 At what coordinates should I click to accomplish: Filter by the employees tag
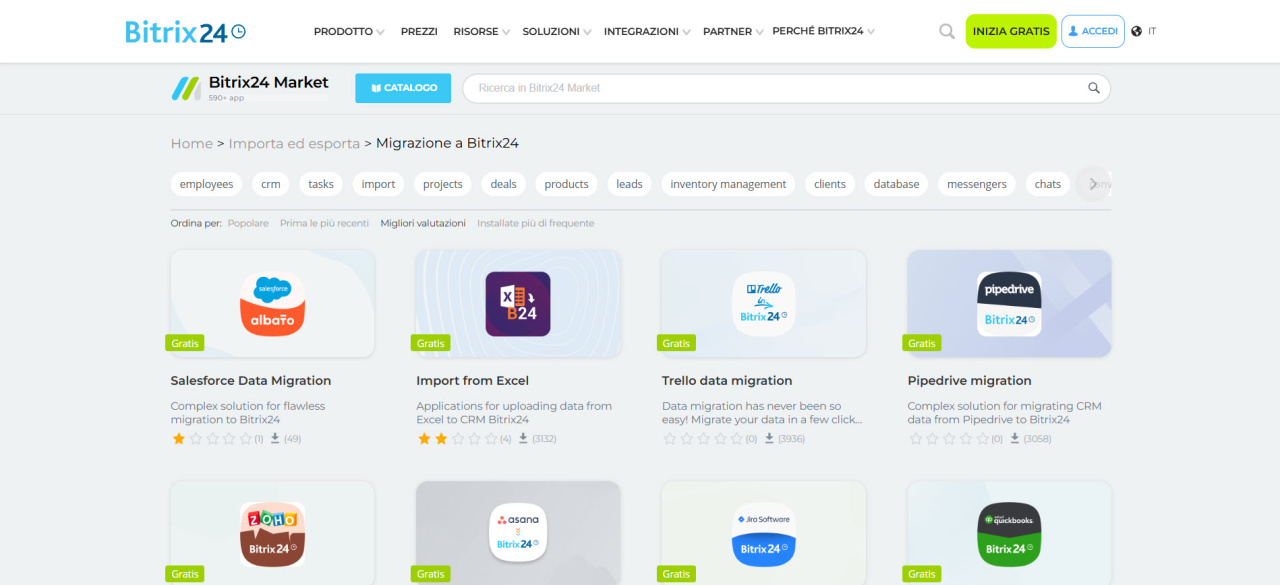[x=206, y=184]
